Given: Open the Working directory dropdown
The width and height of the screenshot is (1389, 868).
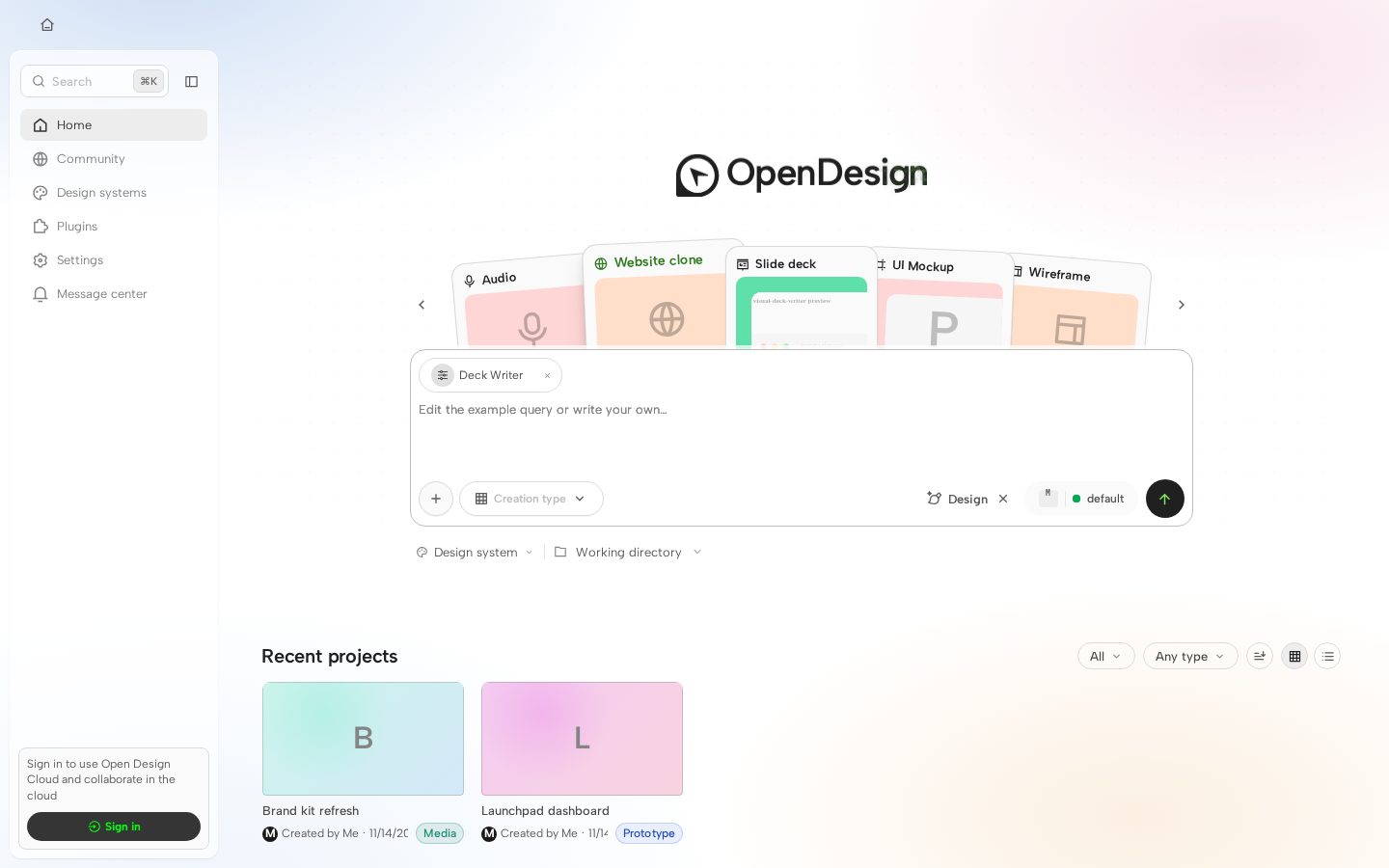Looking at the screenshot, I should (x=628, y=553).
